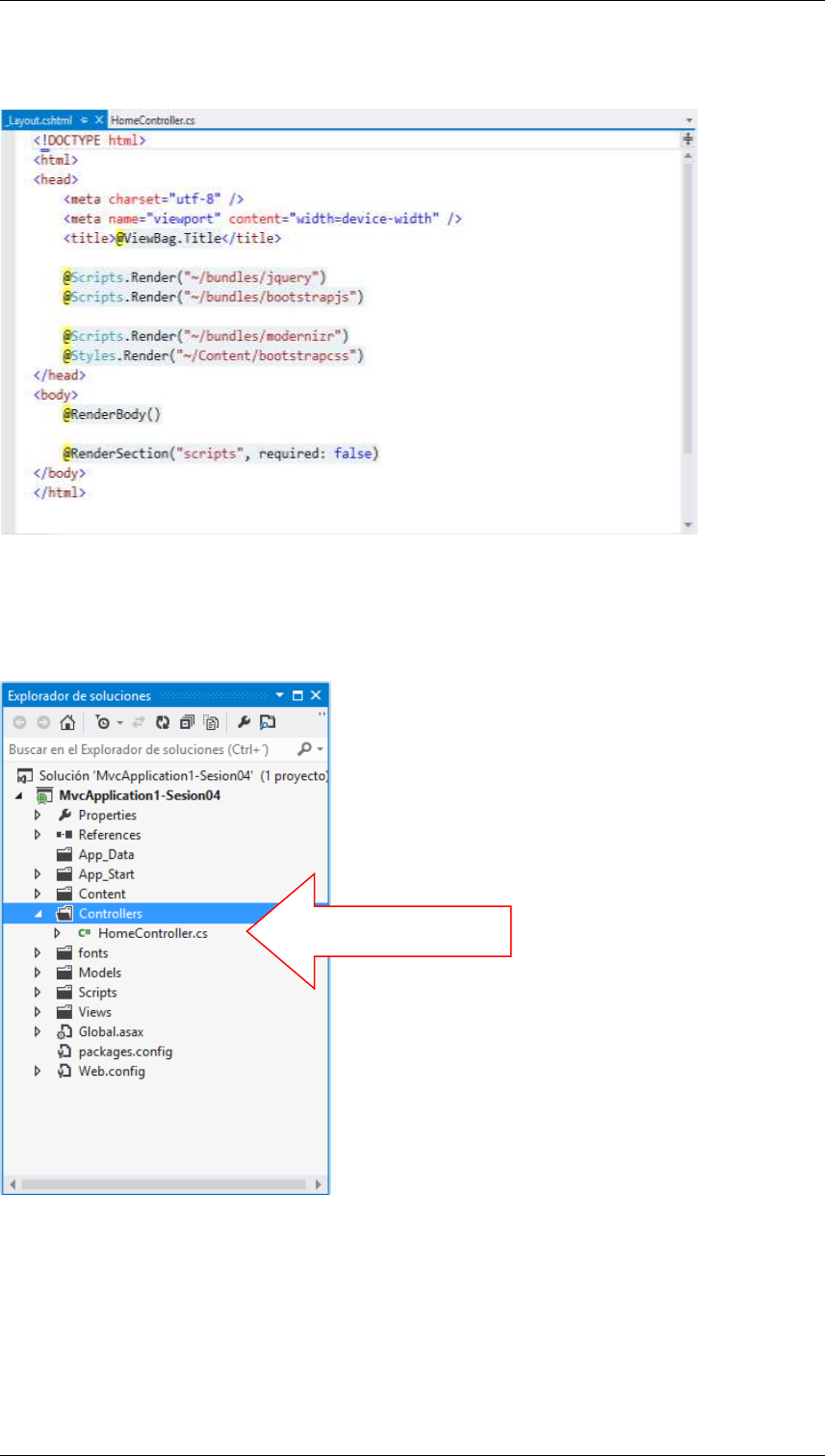Collapse the Controllers folder
The height and width of the screenshot is (1456, 825).
pos(39,914)
